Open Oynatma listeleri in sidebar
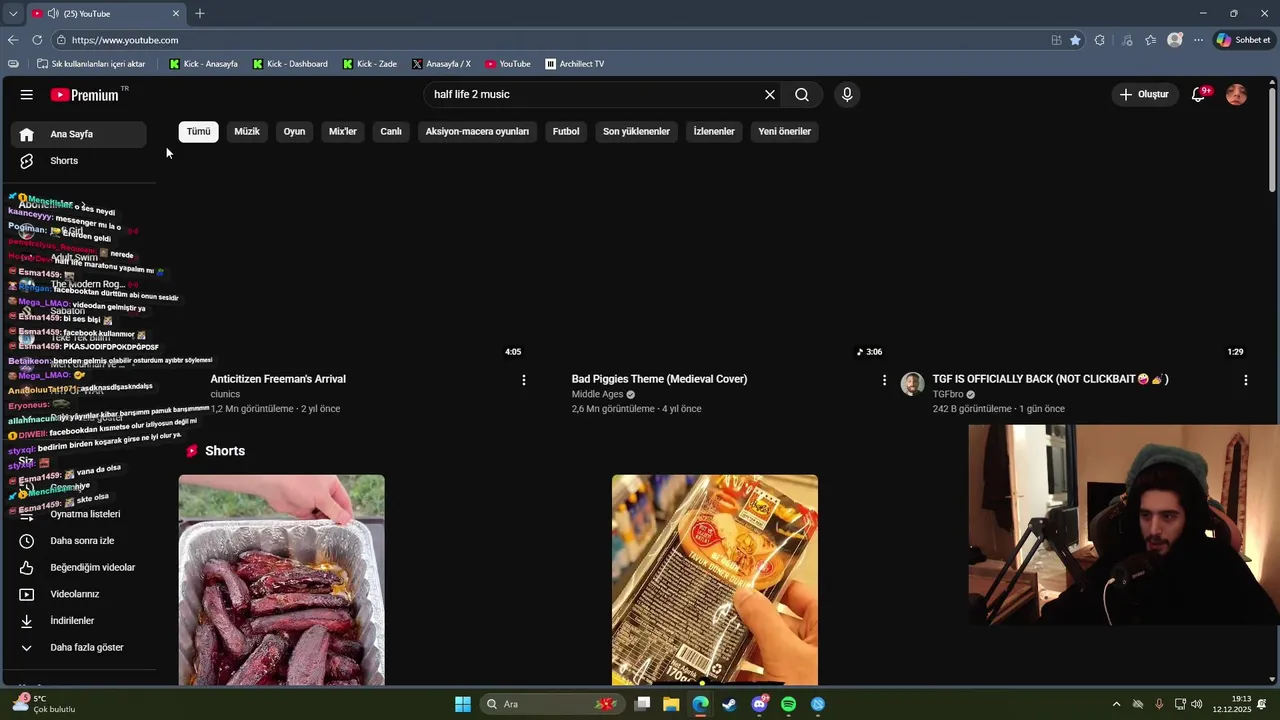 (80, 514)
